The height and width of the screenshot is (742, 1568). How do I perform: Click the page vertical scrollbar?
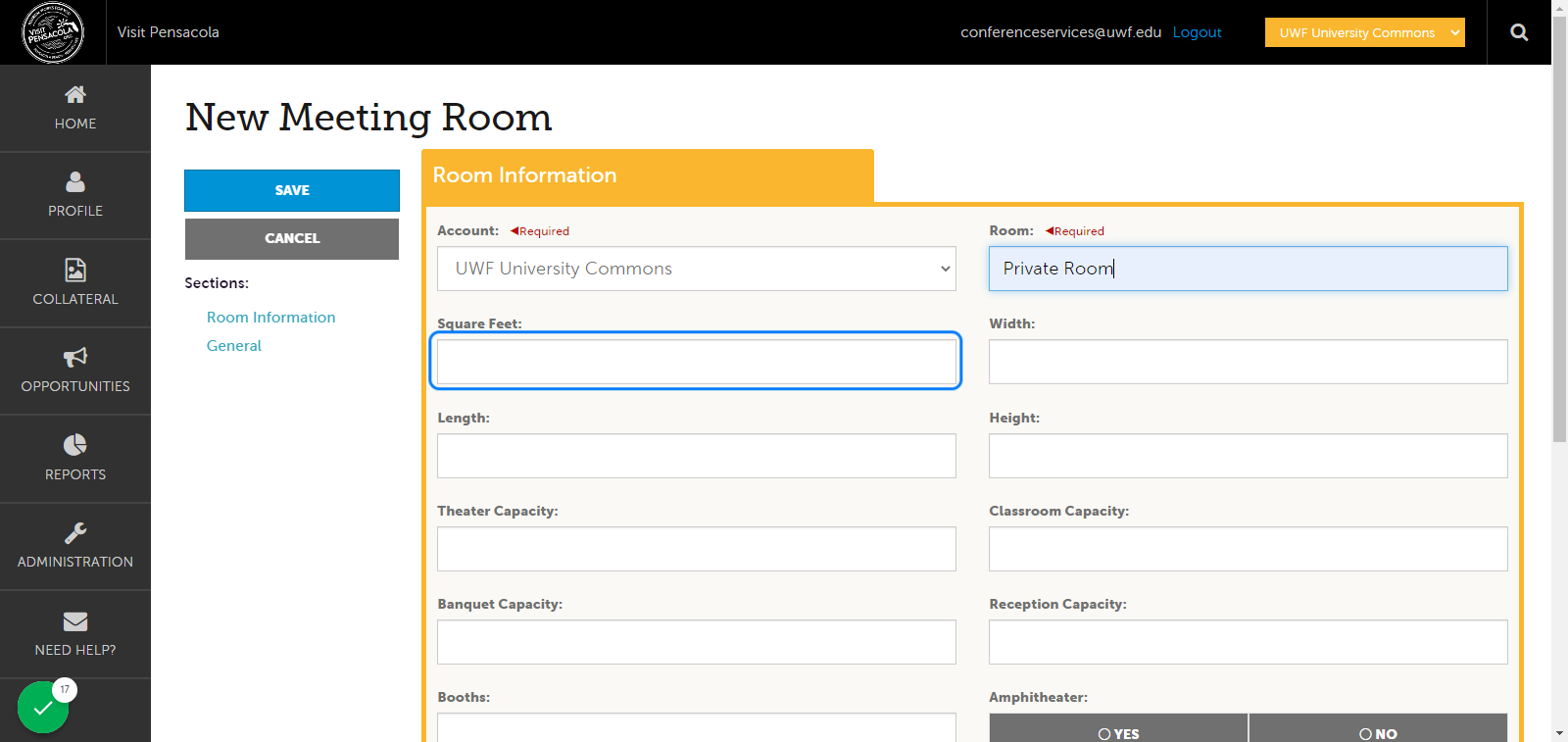point(1559,230)
